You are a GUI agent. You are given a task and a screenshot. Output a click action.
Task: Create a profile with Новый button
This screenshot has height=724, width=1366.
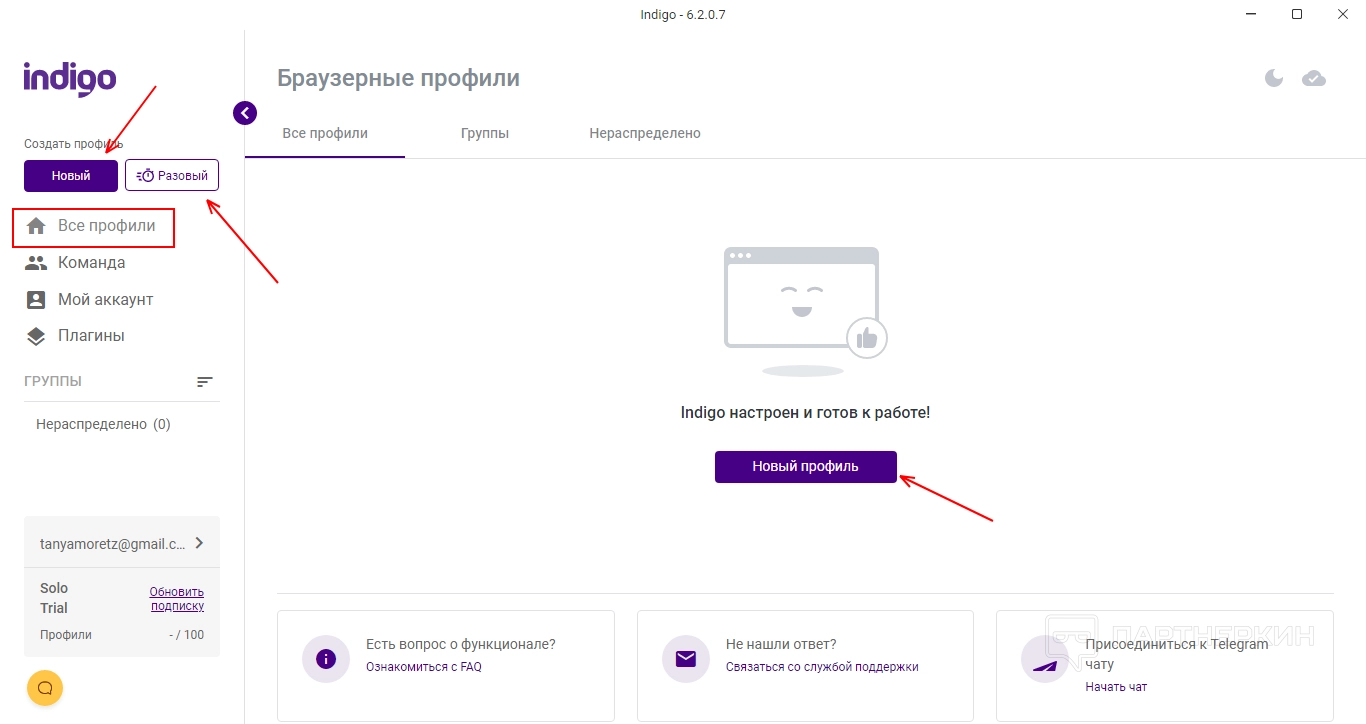click(71, 176)
